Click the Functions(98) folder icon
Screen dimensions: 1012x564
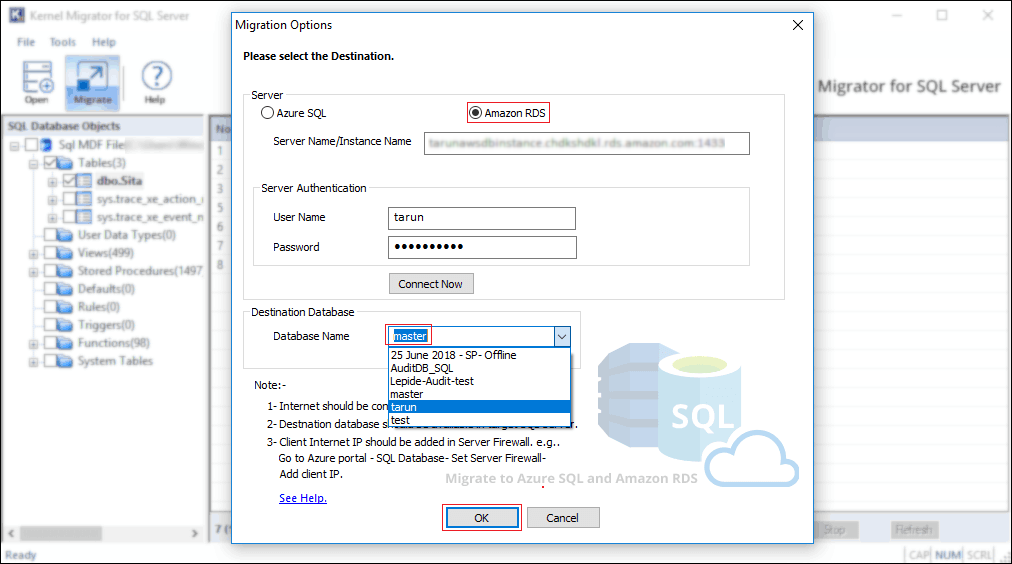(x=65, y=343)
